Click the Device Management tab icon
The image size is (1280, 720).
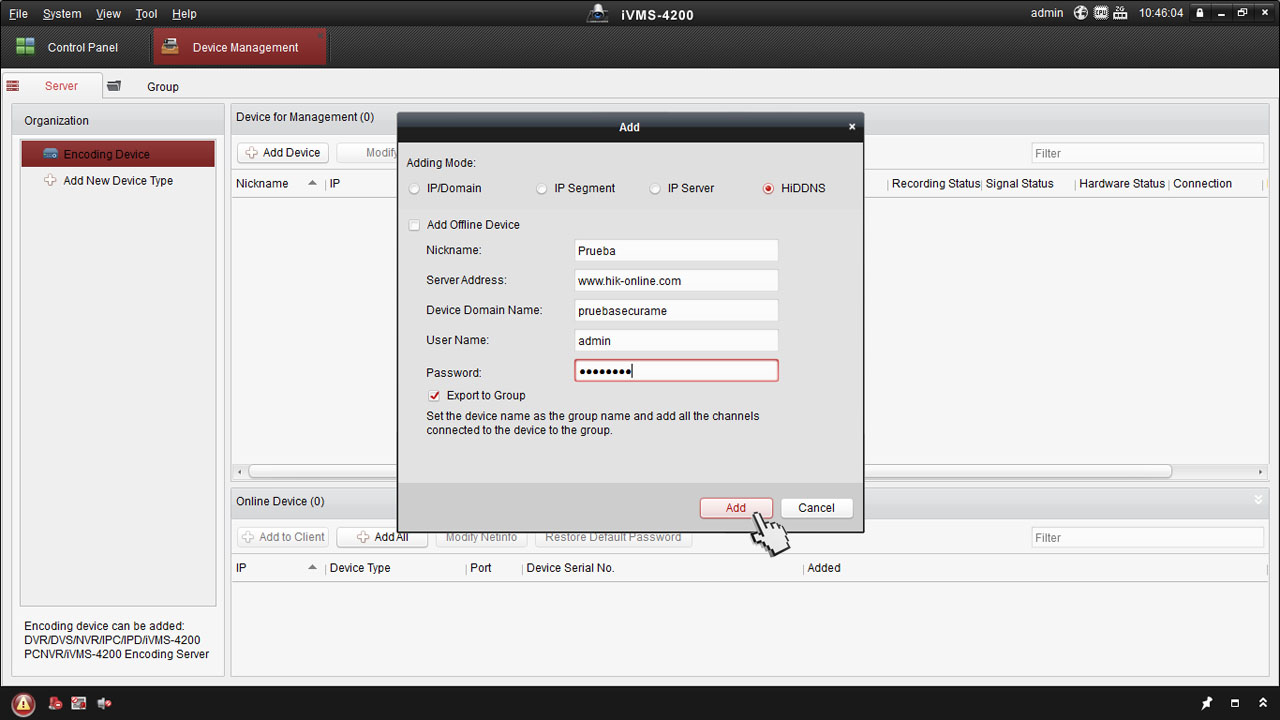pos(170,46)
